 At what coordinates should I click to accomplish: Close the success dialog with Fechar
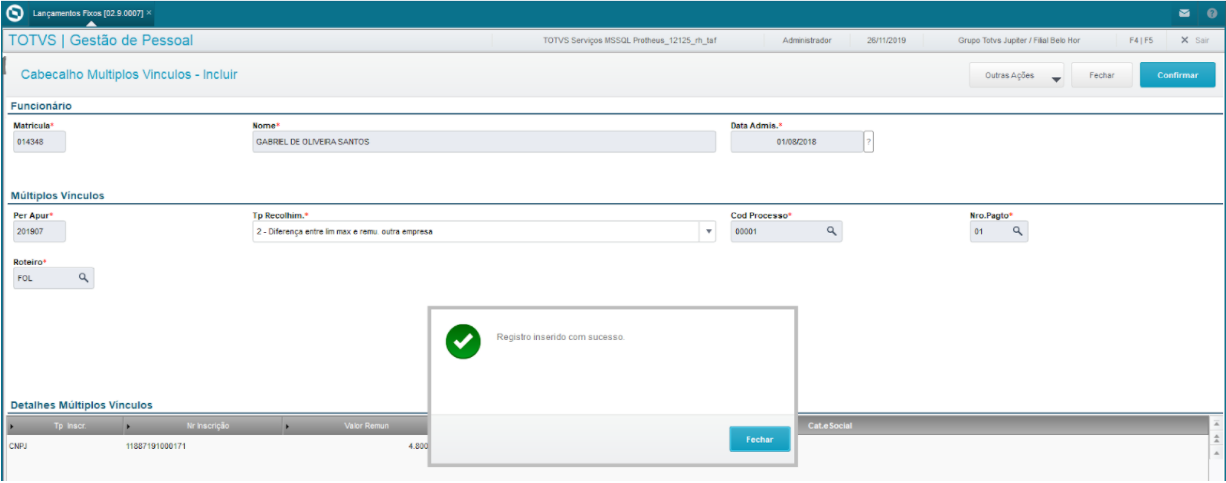point(759,439)
